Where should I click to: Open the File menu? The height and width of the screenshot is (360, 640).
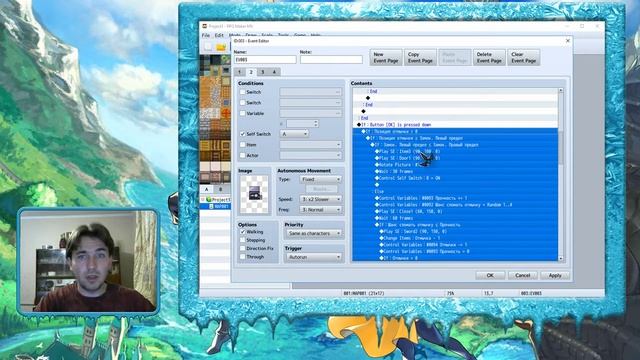pyautogui.click(x=205, y=36)
